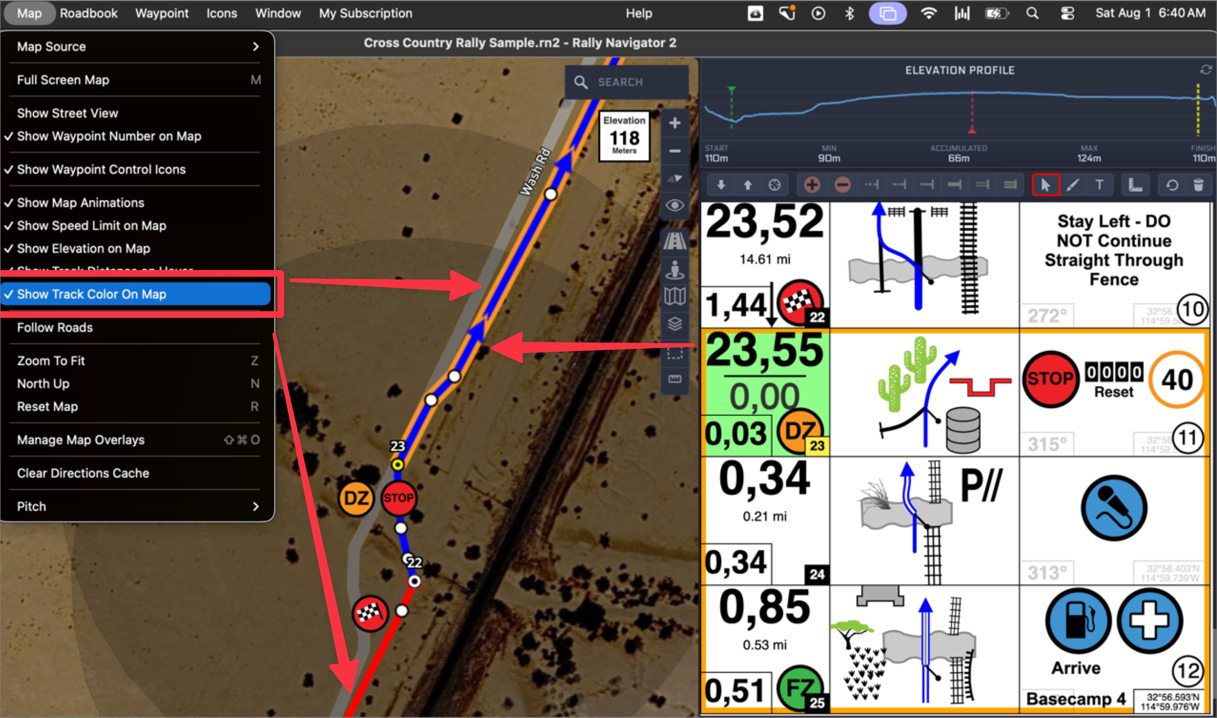1217x718 pixels.
Task: Select the paint brush tool
Action: pyautogui.click(x=1073, y=185)
